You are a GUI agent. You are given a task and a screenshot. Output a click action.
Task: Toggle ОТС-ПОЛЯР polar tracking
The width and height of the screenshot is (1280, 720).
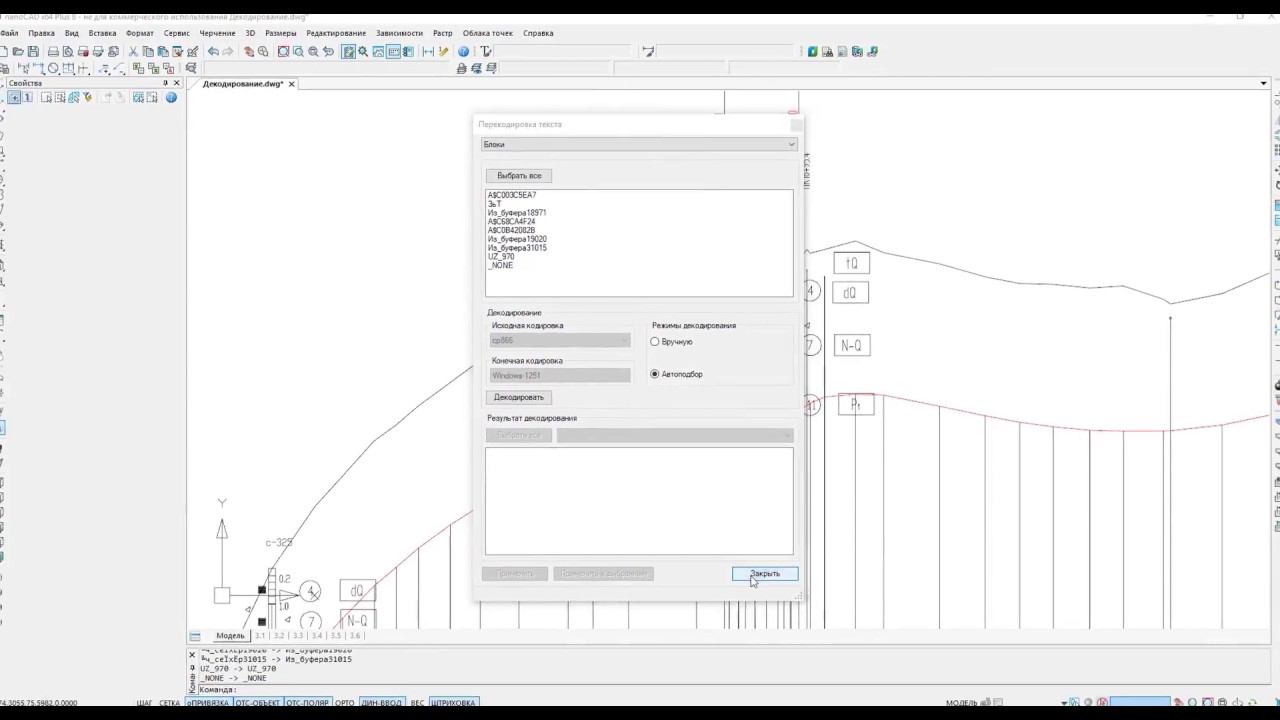tap(308, 703)
